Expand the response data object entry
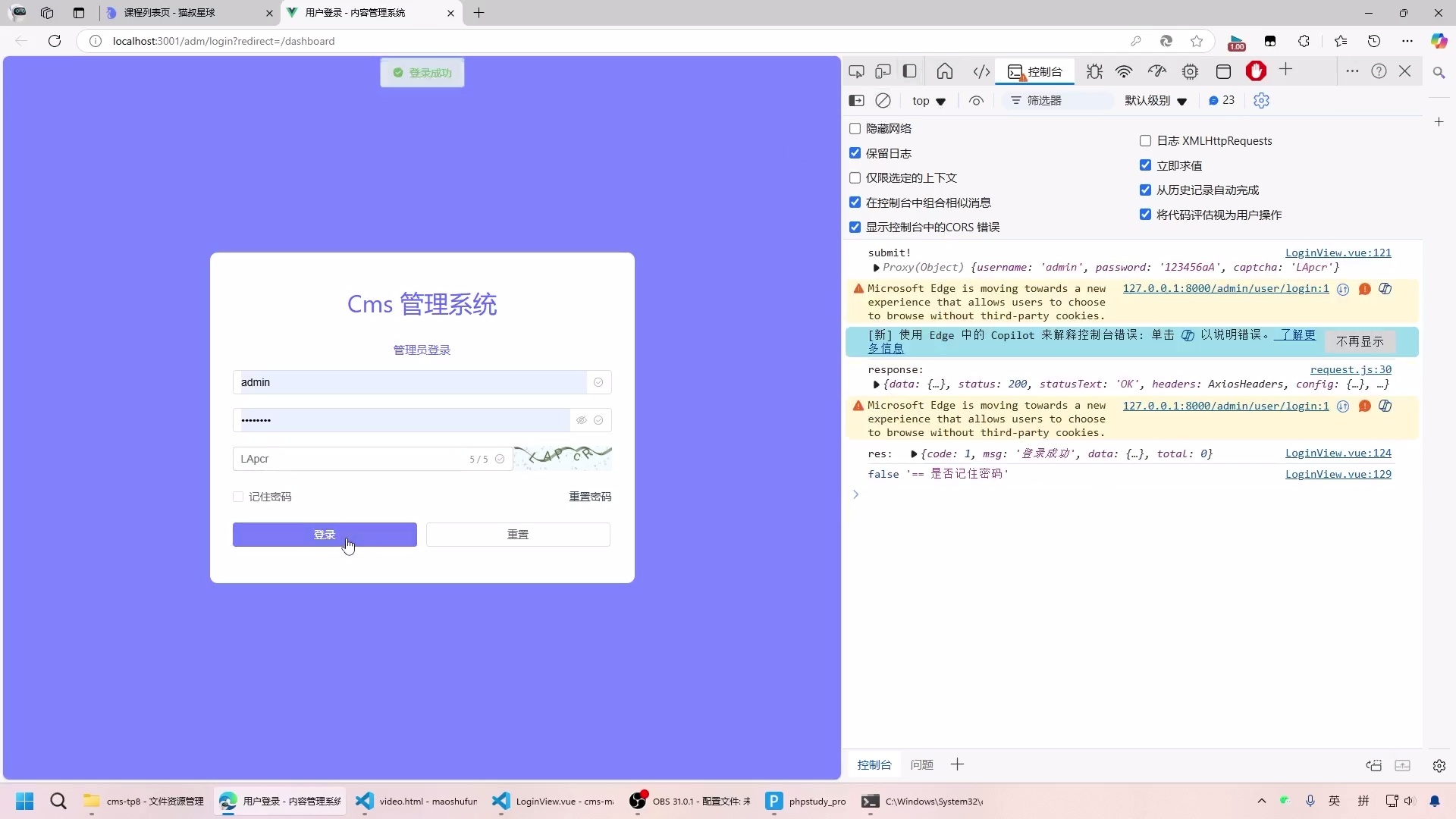The image size is (1456, 819). click(x=876, y=384)
